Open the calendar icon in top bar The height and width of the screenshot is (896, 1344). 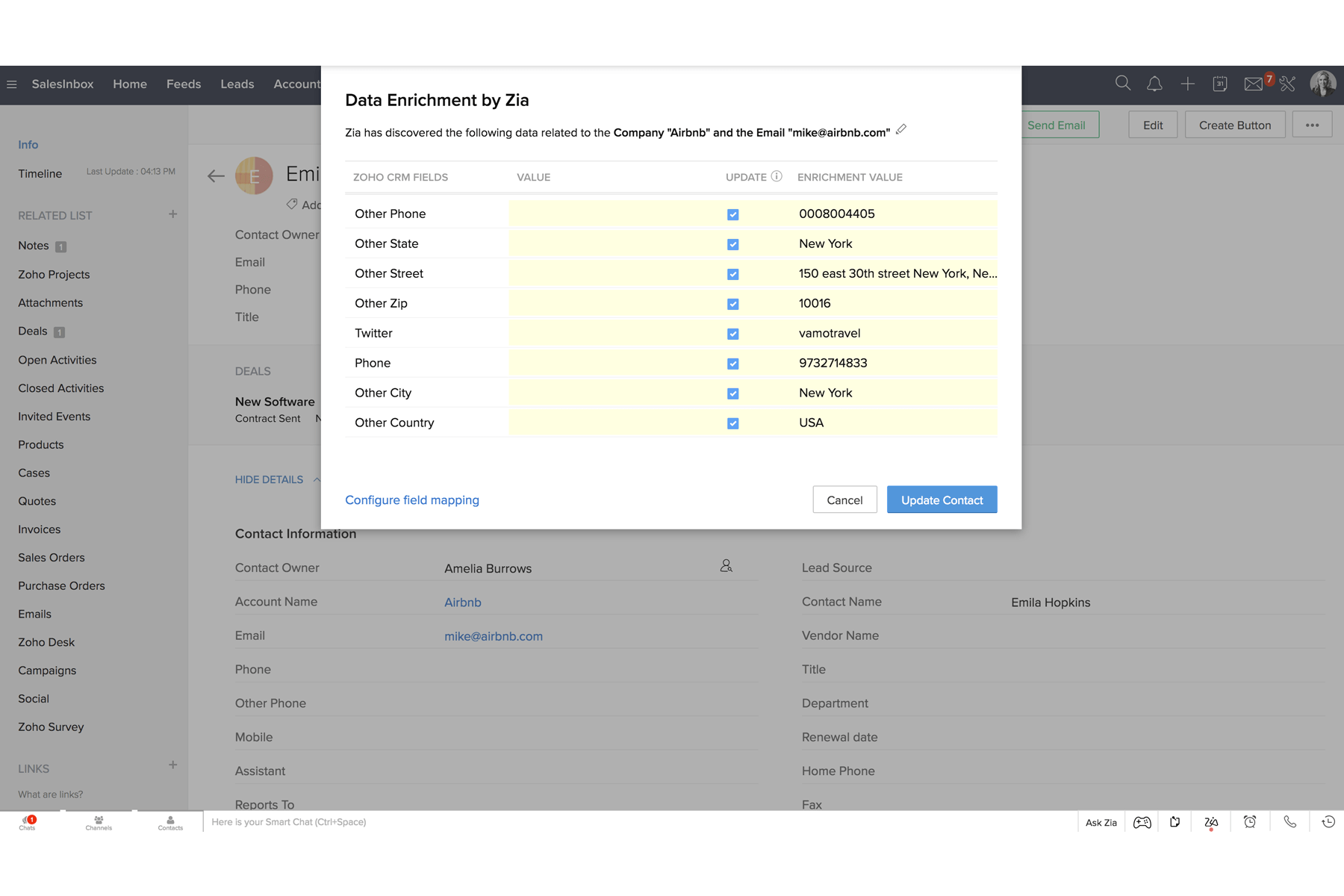(1220, 84)
